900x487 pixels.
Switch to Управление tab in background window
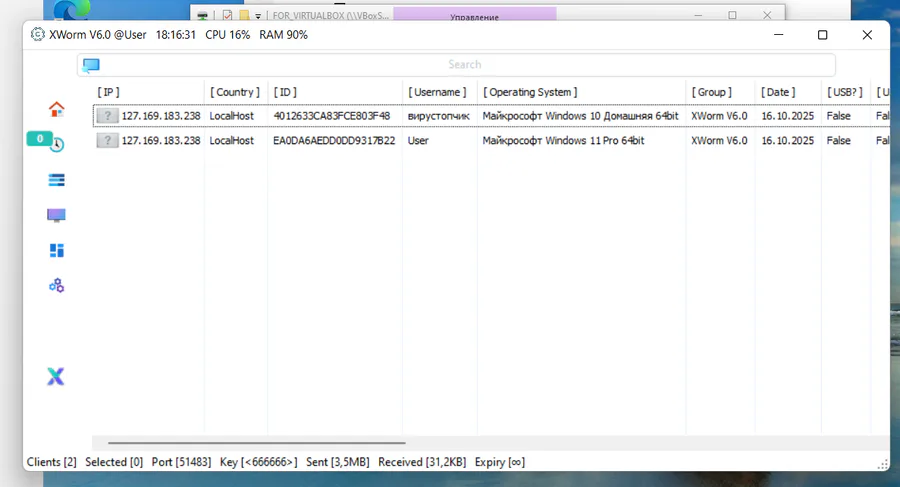pyautogui.click(x=475, y=14)
